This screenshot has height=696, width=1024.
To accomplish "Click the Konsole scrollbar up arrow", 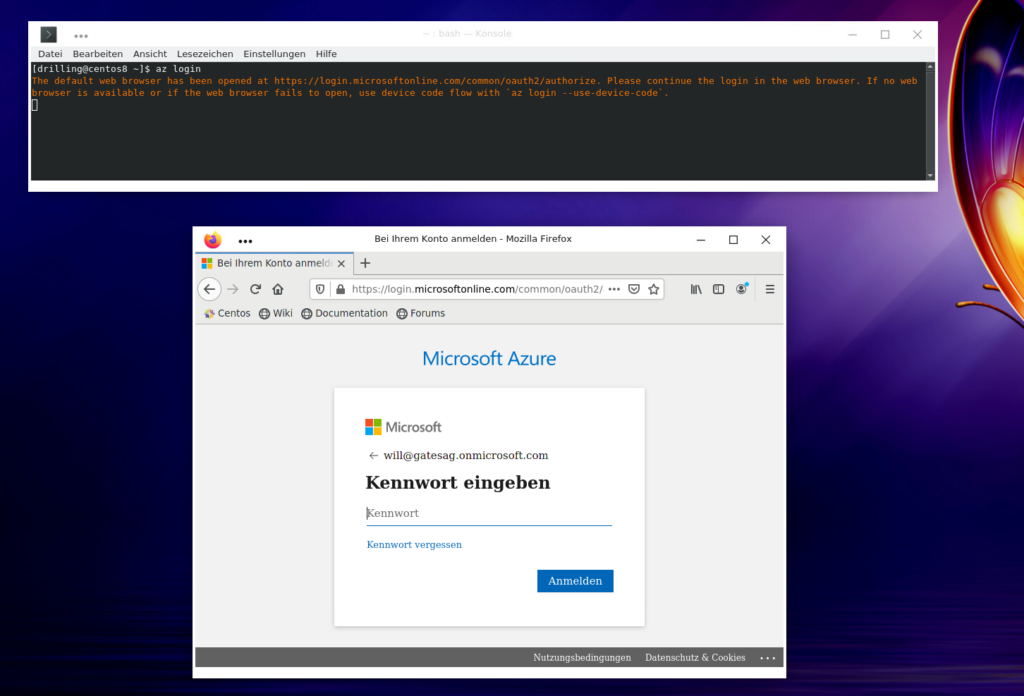I will tap(930, 67).
